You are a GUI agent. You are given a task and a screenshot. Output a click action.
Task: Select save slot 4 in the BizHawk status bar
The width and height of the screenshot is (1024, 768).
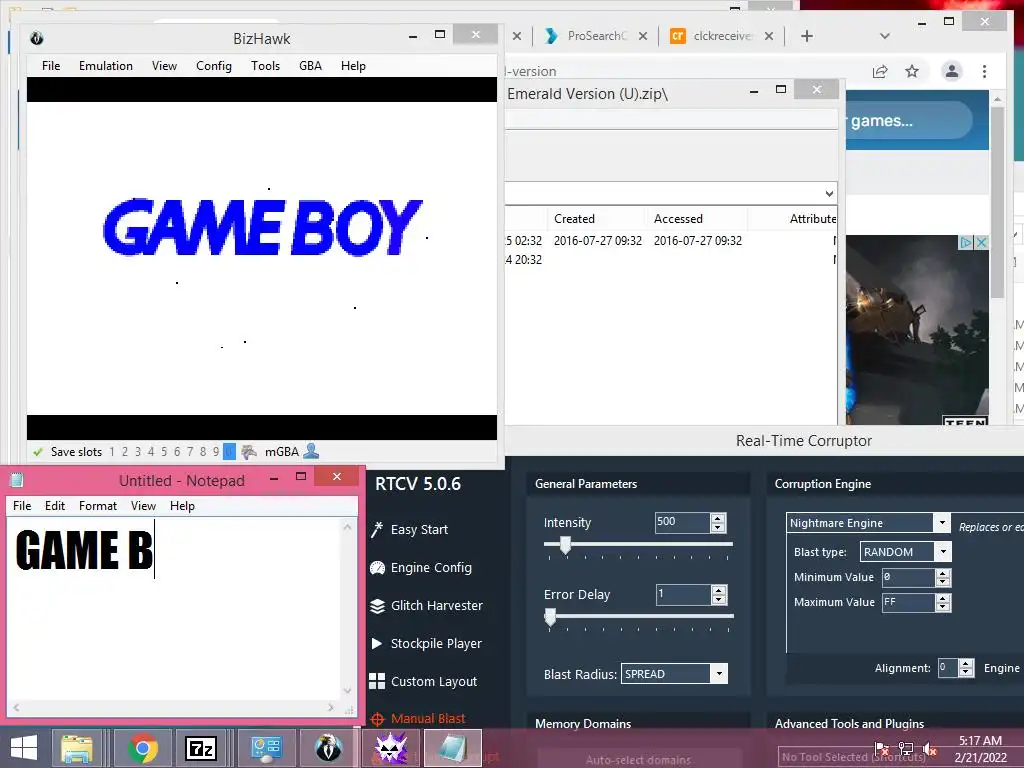[x=151, y=452]
